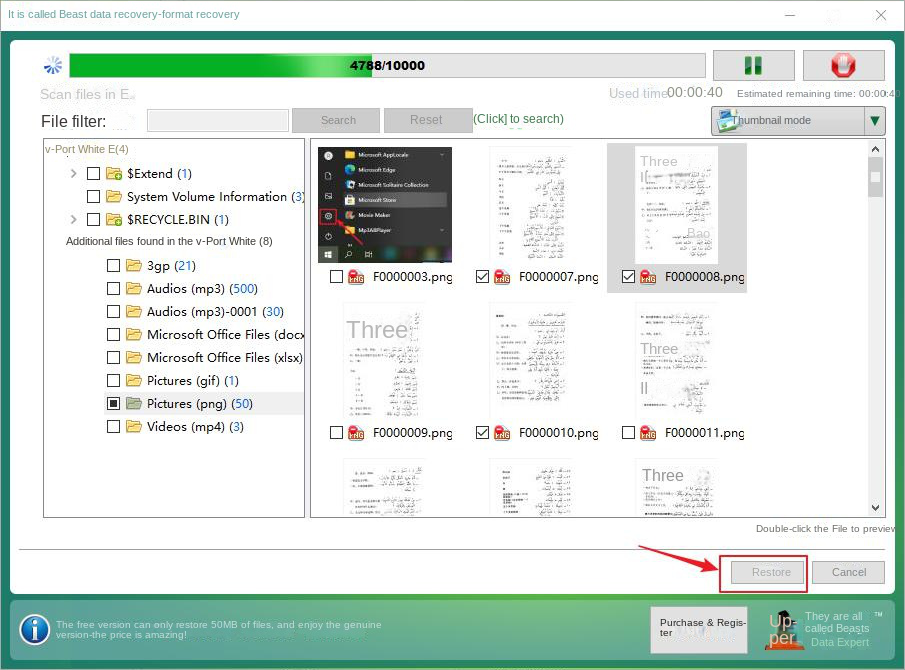Click the Pictures (png) folder icon
Image resolution: width=905 pixels, height=670 pixels.
click(x=135, y=403)
